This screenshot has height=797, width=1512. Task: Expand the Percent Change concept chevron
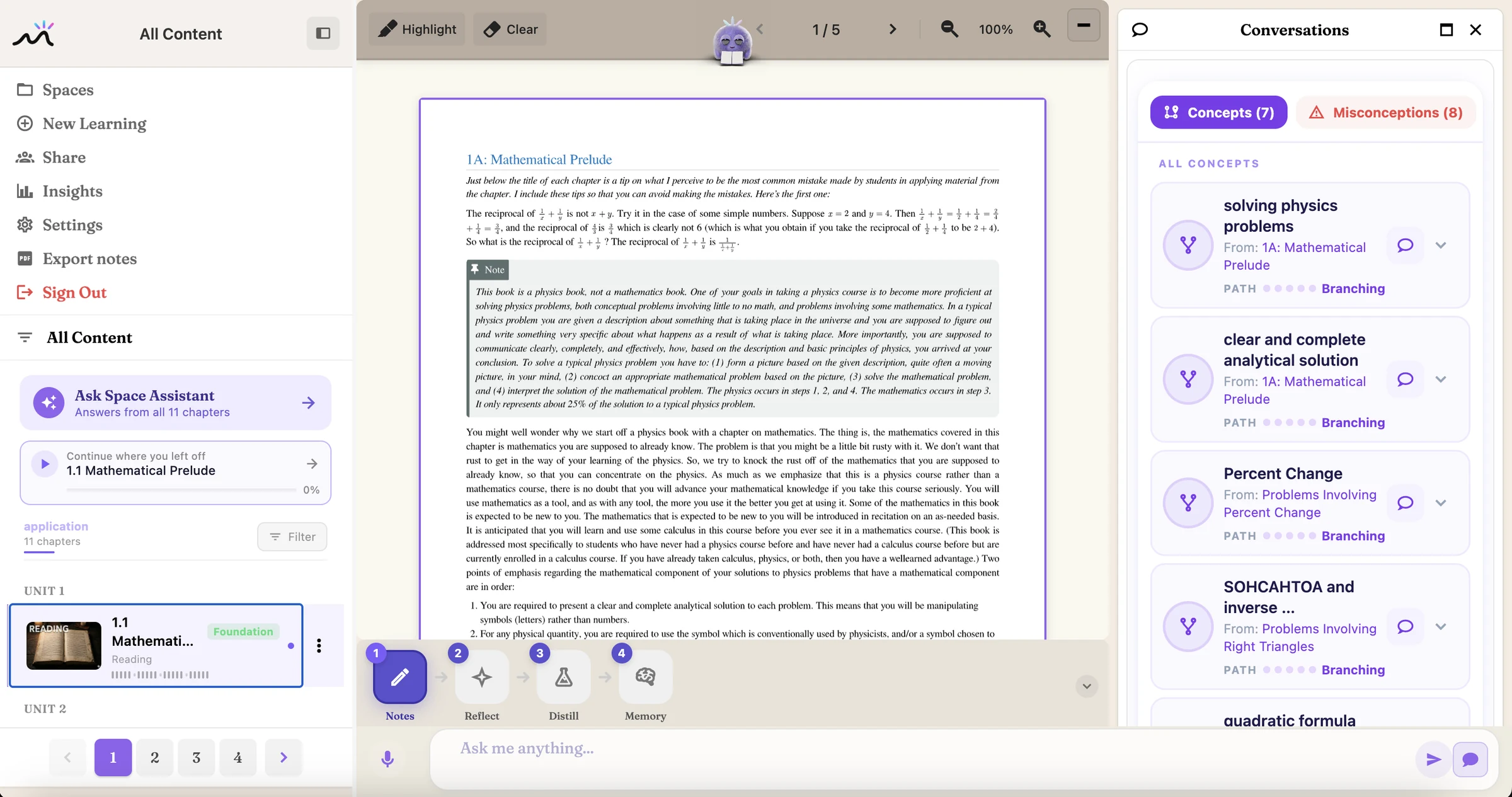click(x=1441, y=503)
